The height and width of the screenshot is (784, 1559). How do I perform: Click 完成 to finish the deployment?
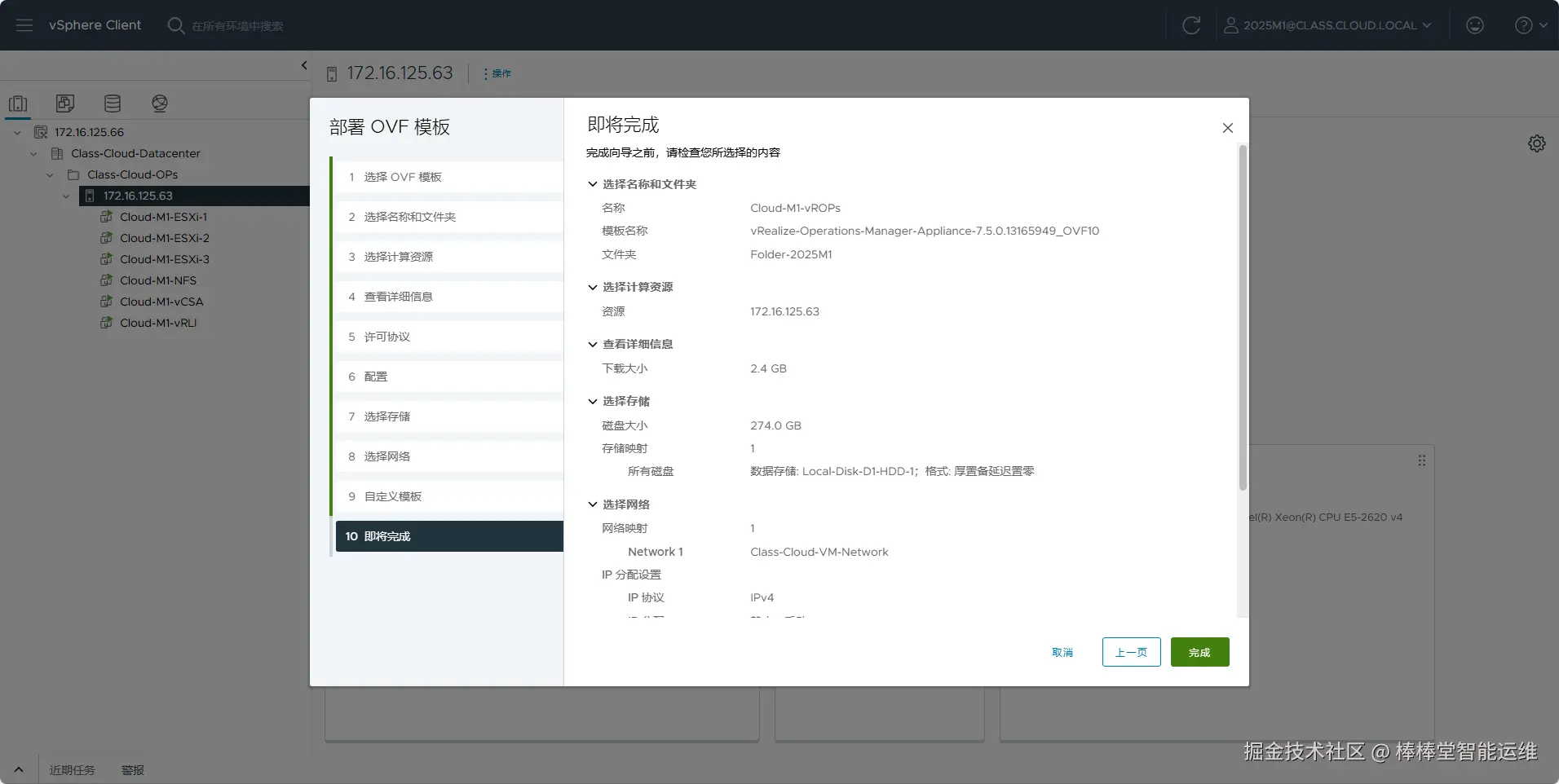[1199, 652]
